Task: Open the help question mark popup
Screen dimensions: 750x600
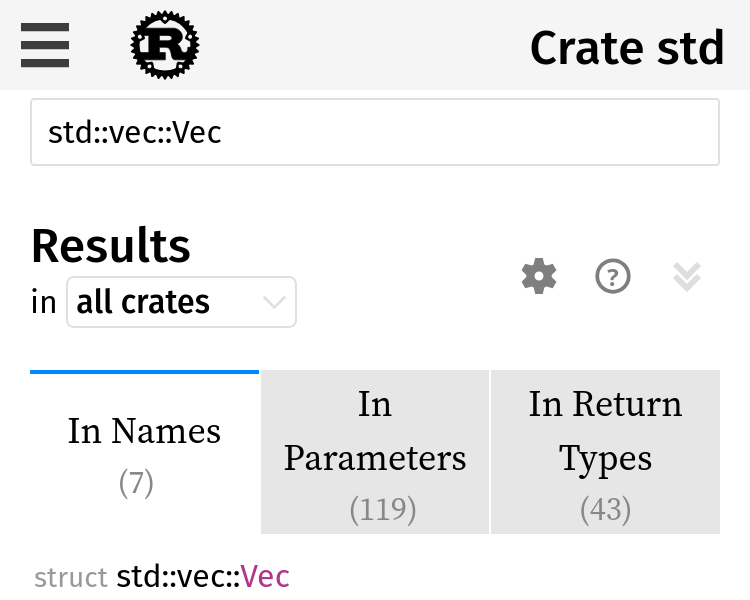Action: point(613,276)
